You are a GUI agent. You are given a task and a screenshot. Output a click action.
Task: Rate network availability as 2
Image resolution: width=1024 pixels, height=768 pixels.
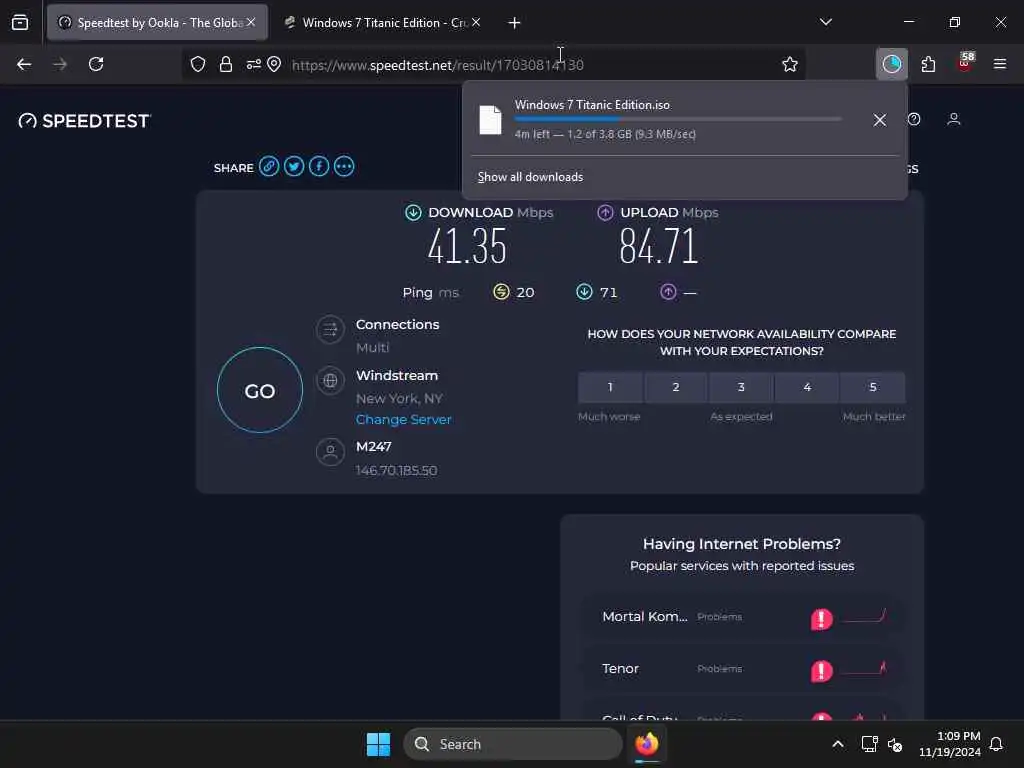click(x=676, y=387)
